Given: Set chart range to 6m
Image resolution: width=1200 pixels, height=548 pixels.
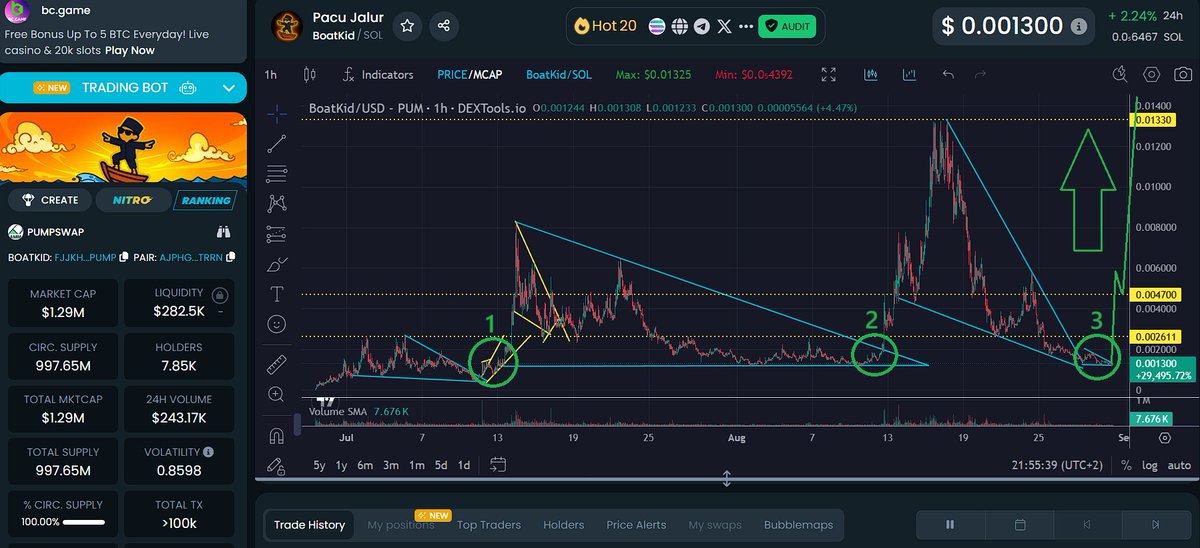Looking at the screenshot, I should (x=365, y=465).
